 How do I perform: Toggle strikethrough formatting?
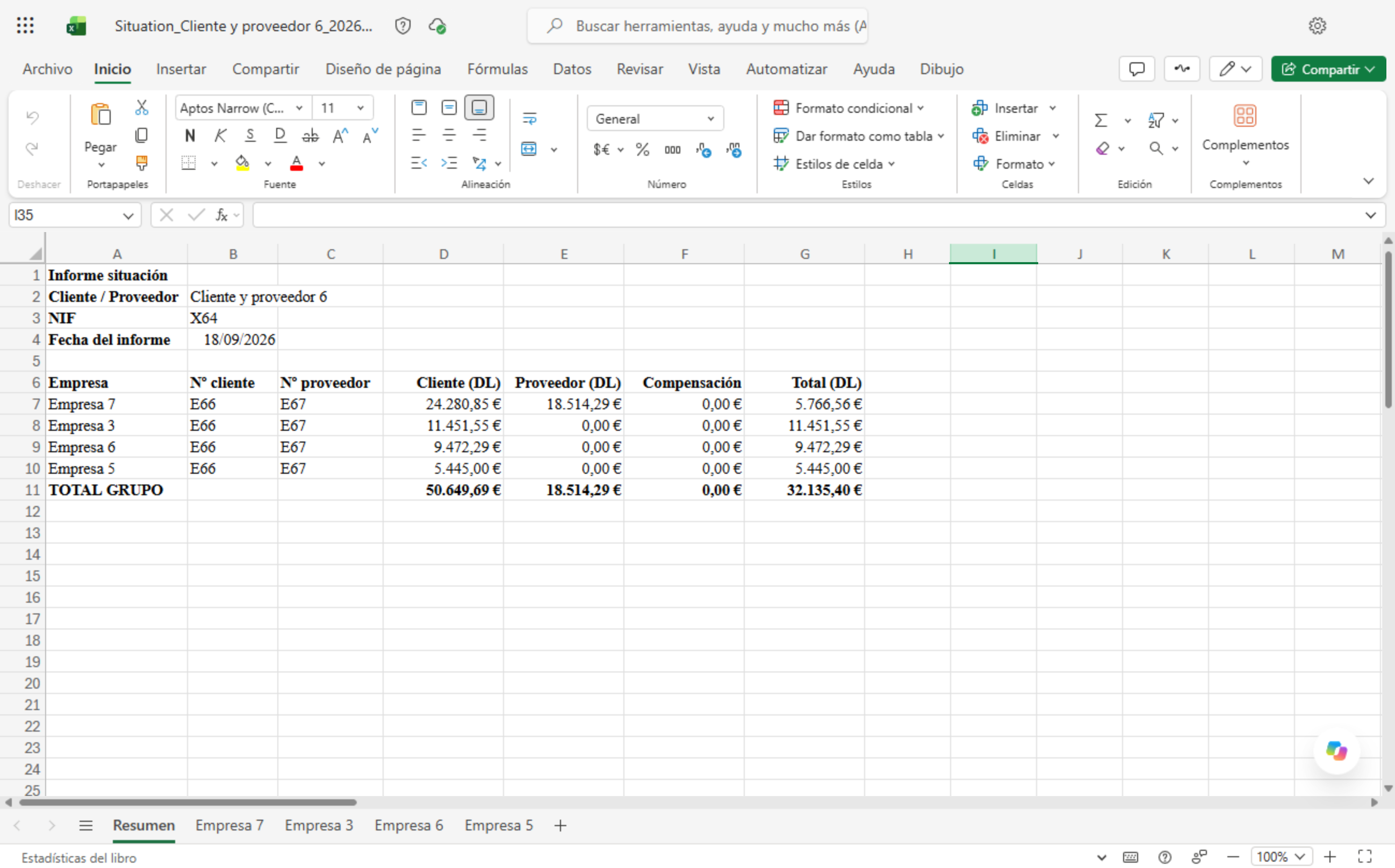pos(310,136)
